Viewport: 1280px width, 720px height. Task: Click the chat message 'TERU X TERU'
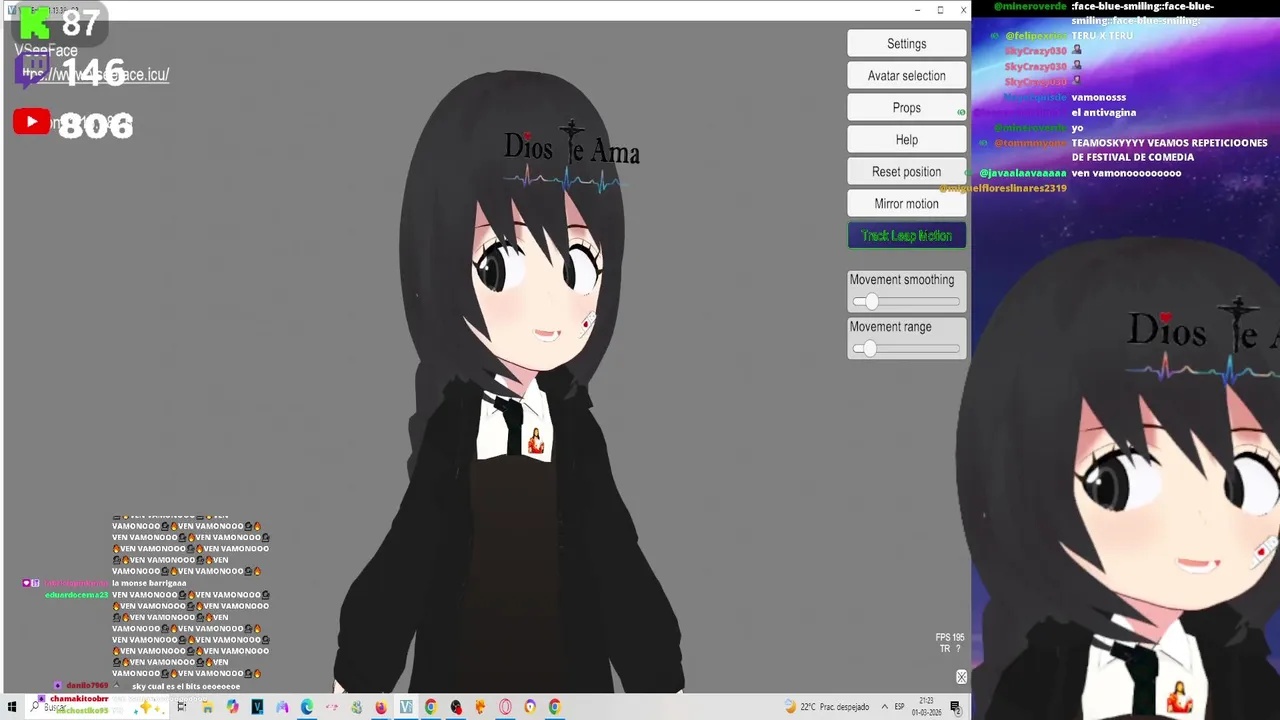[1102, 36]
